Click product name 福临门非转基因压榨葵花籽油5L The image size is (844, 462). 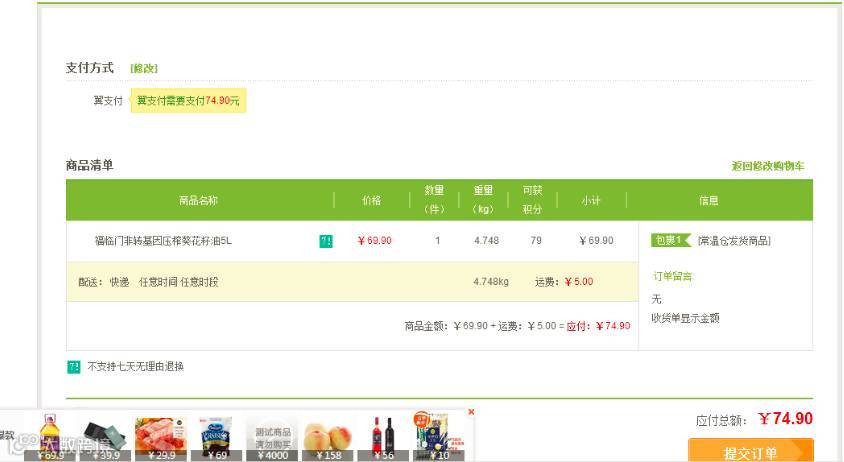163,241
